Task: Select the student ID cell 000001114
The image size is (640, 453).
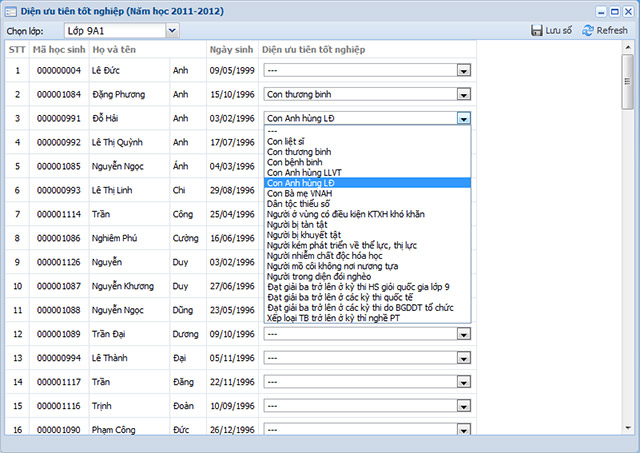Action: coord(58,214)
